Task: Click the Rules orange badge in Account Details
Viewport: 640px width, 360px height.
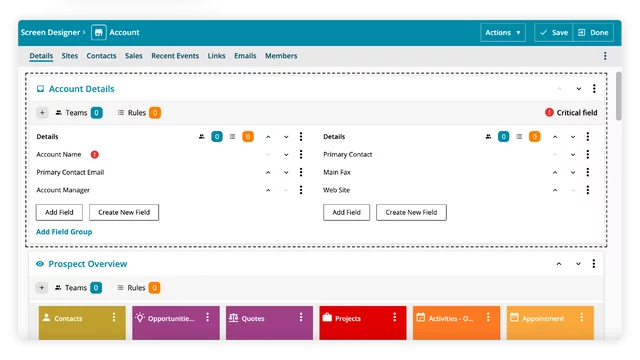Action: [x=155, y=113]
